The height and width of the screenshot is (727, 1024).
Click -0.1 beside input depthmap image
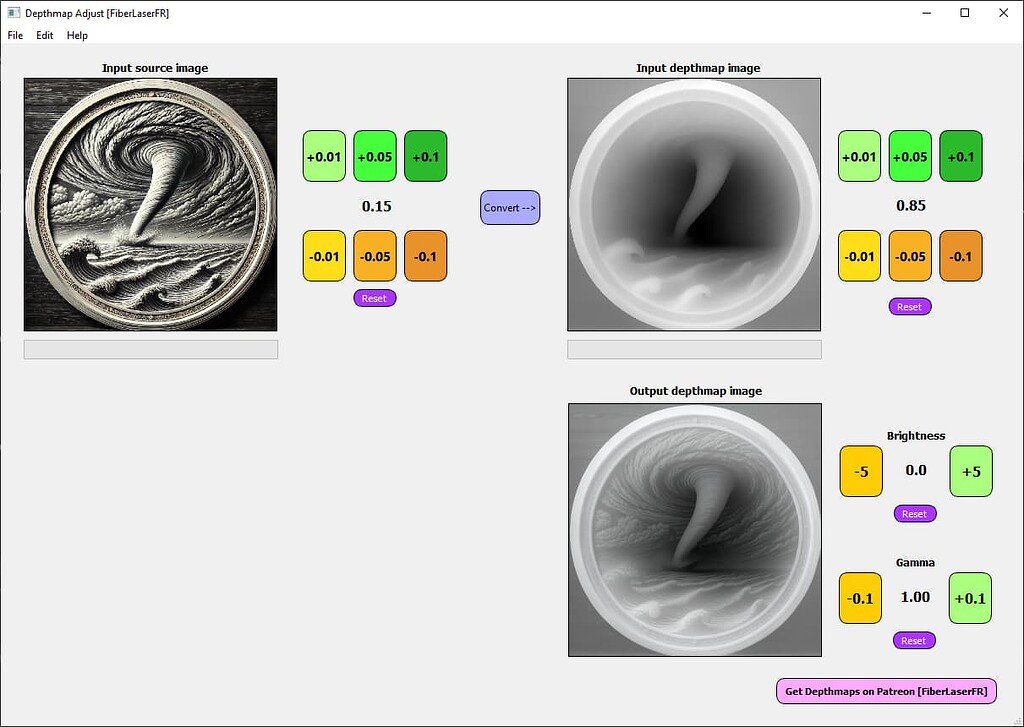[x=960, y=256]
